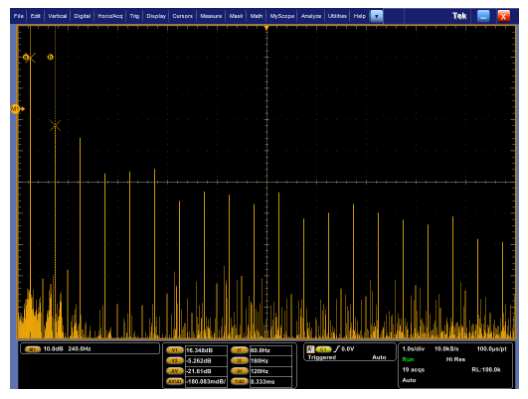This screenshot has height=399, width=528.
Task: Click the ΔV cursor badge
Action: tap(175, 371)
